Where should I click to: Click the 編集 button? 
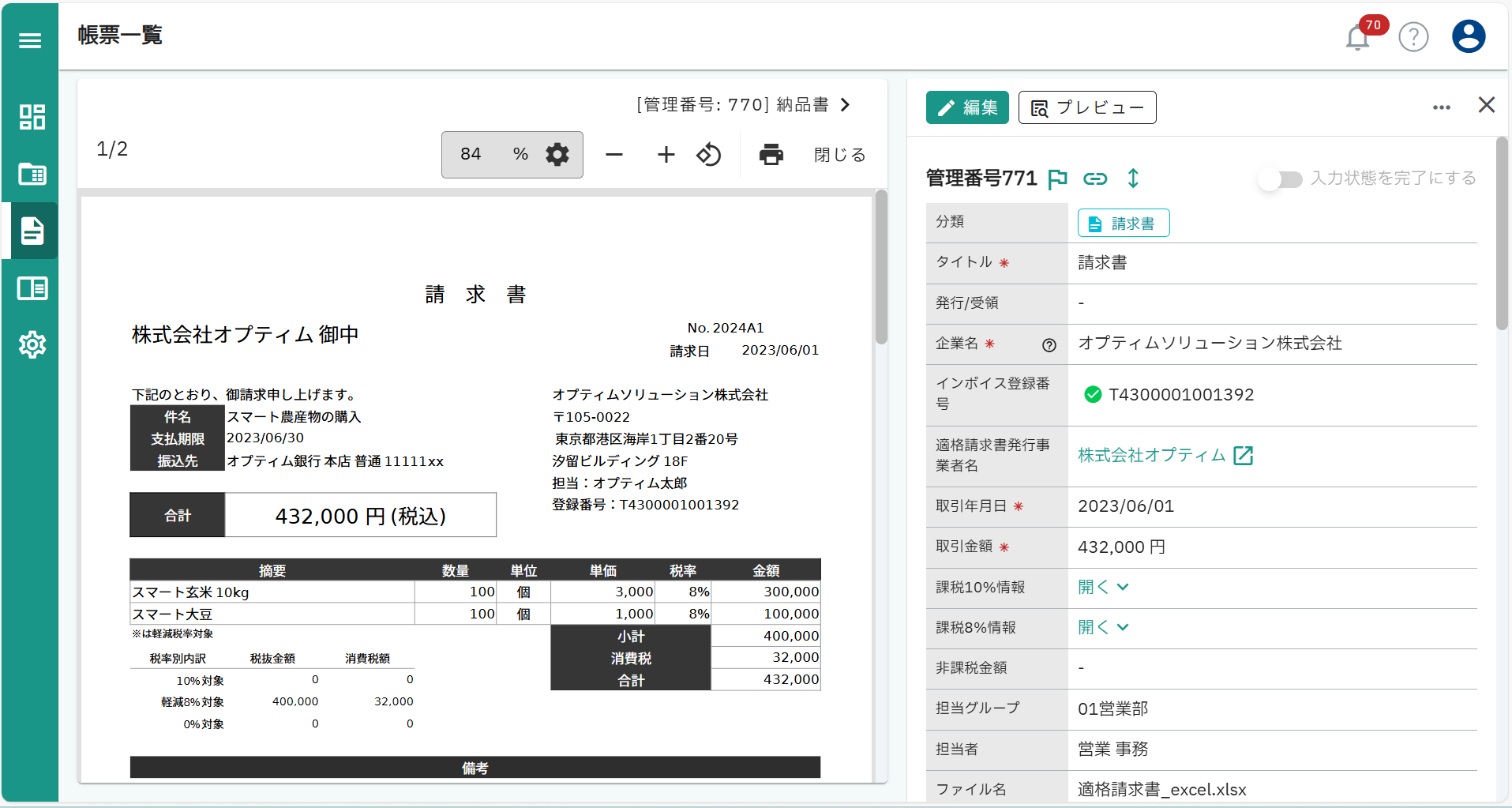967,107
